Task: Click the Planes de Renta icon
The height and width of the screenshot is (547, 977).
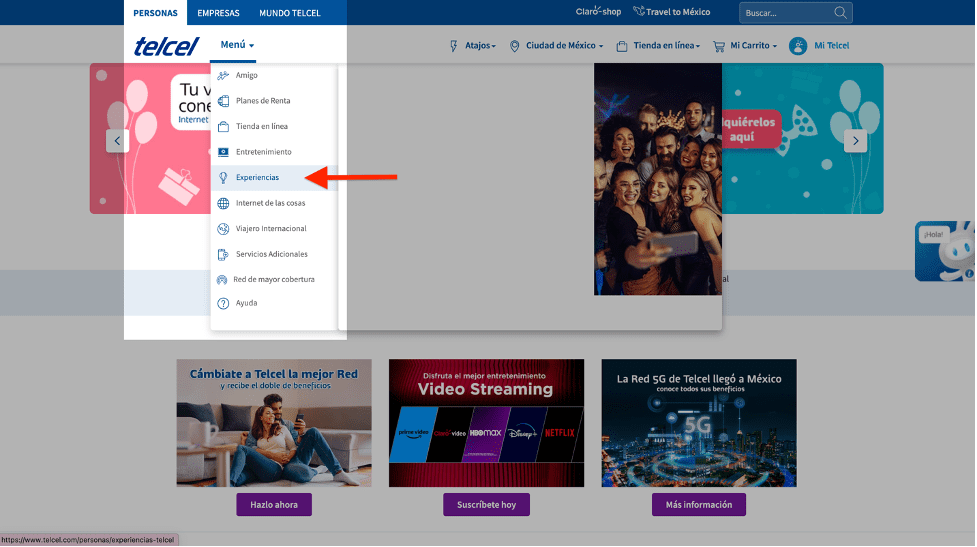Action: (223, 101)
